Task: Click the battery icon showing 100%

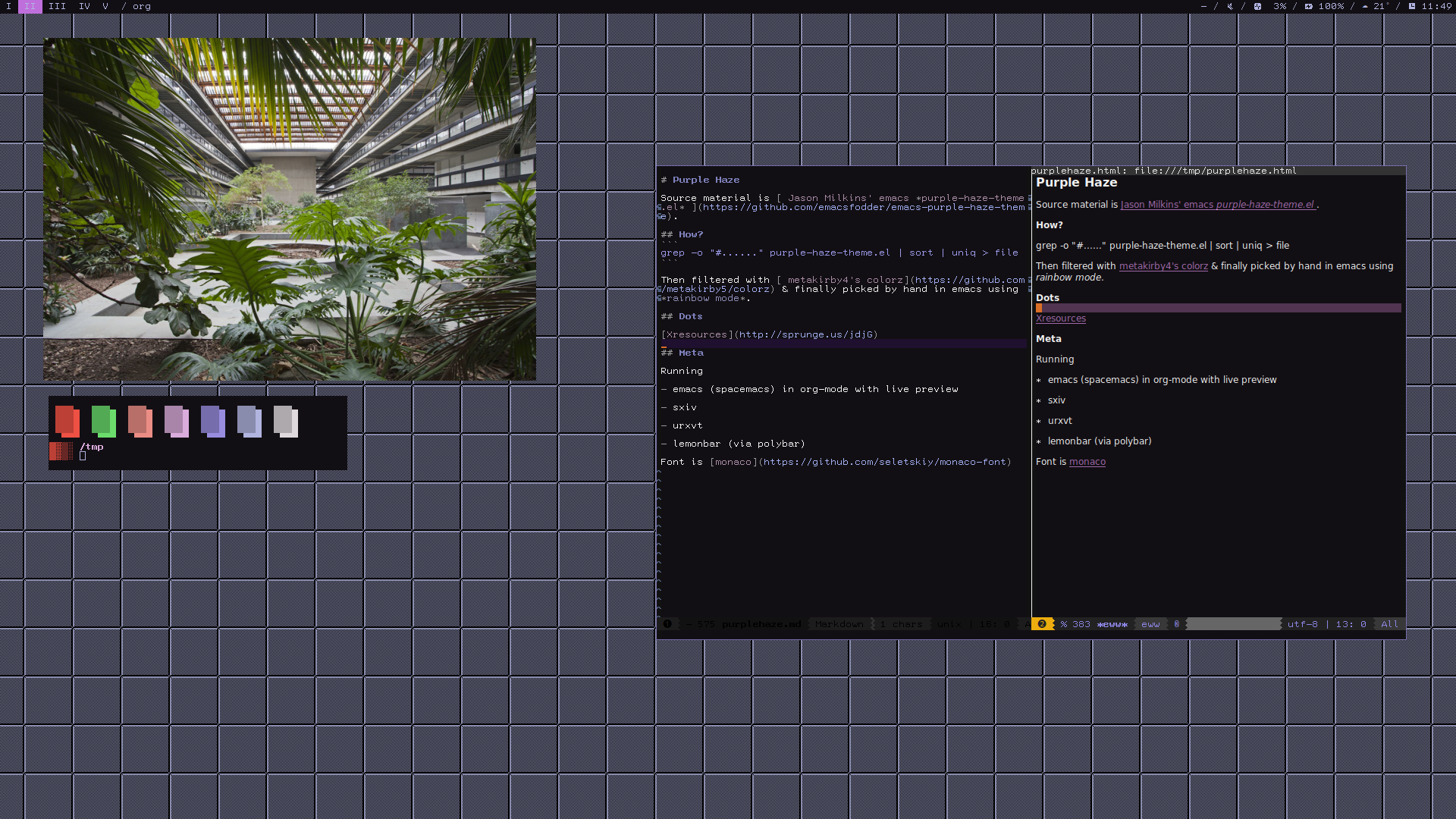Action: pos(1308,6)
